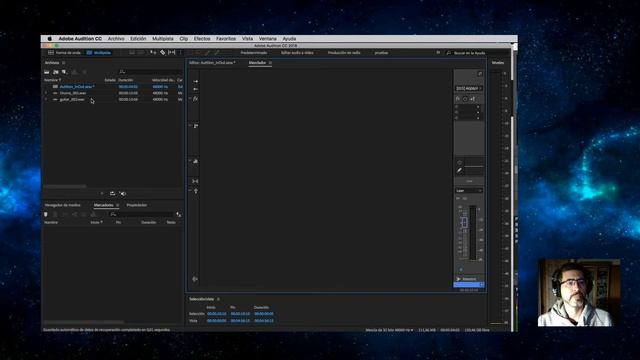Solo the Maestro channel with S button
This screenshot has width=640, height=360.
pyautogui.click(x=464, y=198)
